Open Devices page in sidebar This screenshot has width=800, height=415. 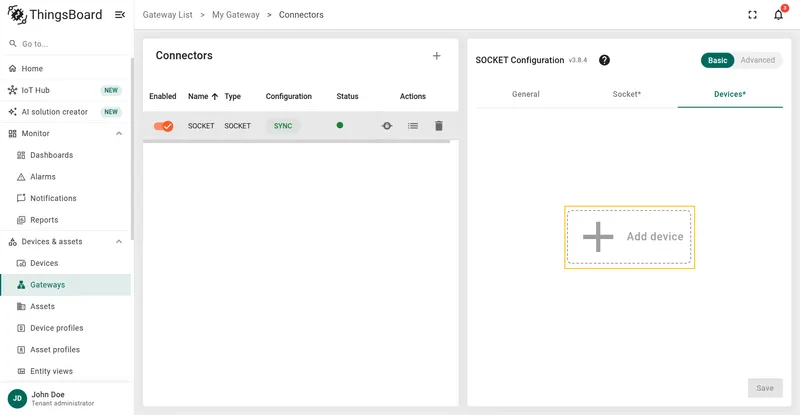click(65, 263)
